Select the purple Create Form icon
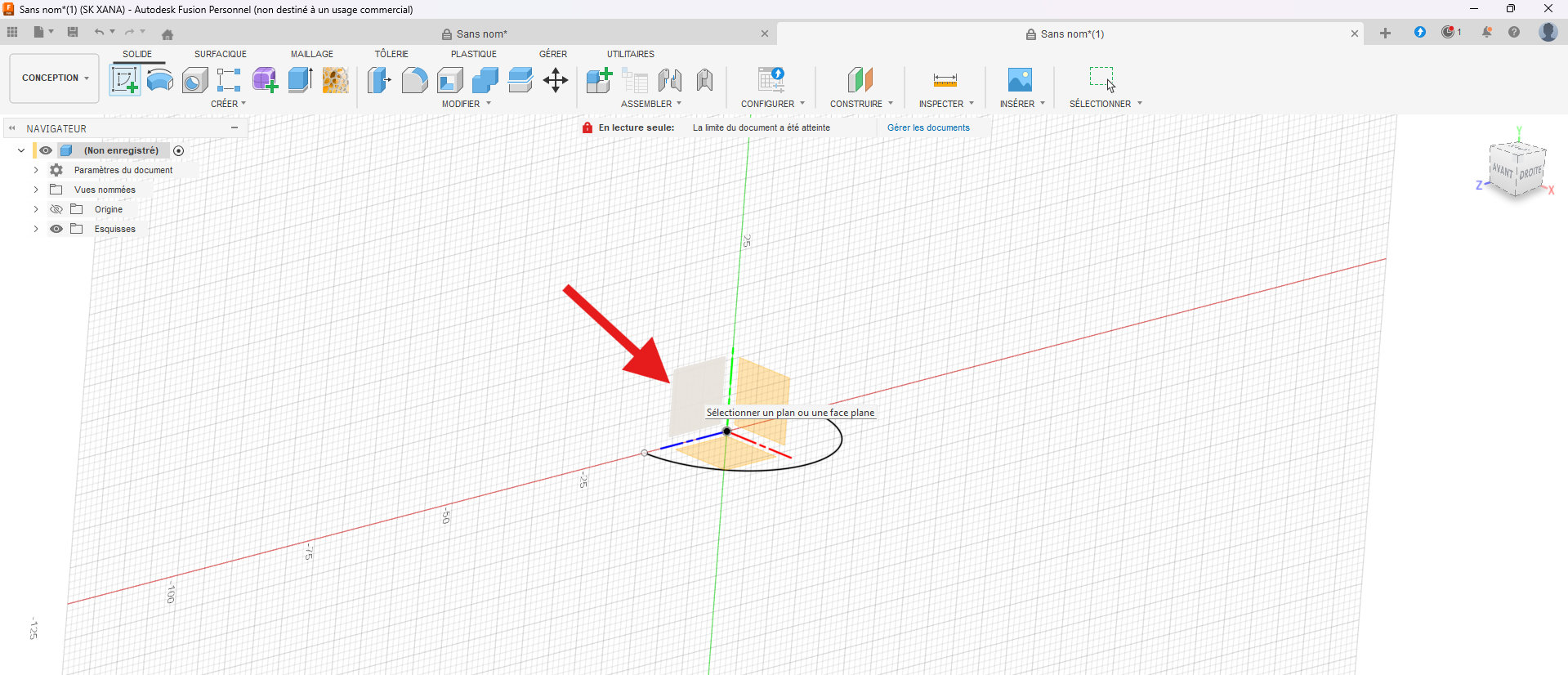 pyautogui.click(x=265, y=80)
